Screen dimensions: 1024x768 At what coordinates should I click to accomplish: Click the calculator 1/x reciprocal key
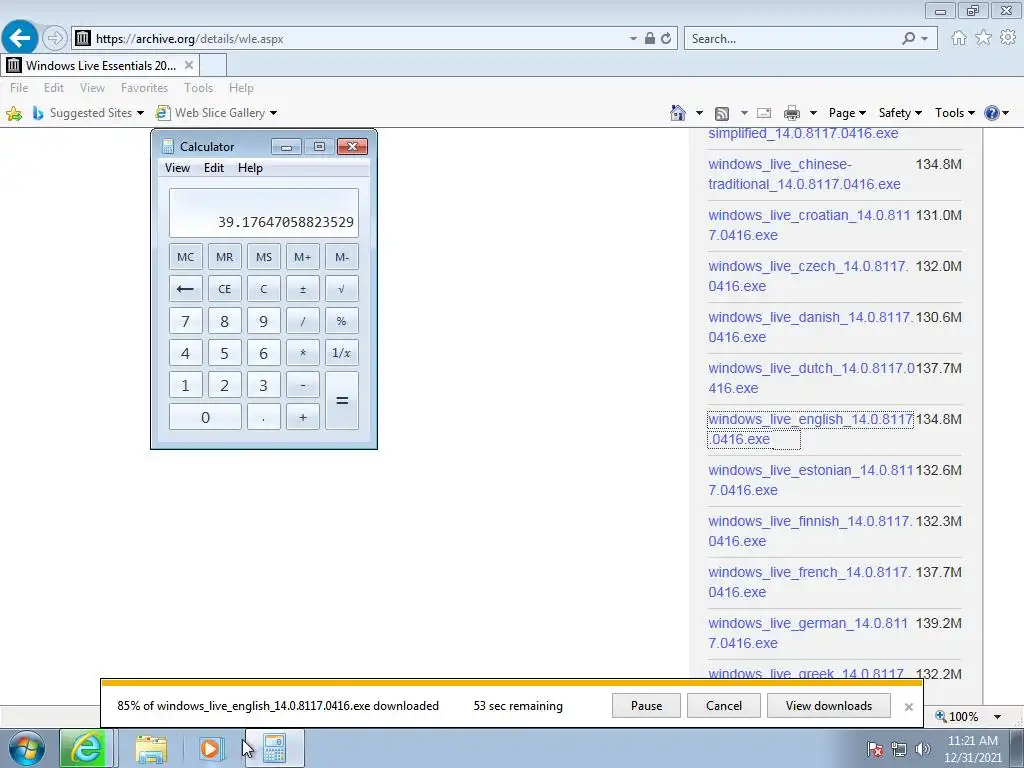click(x=342, y=353)
